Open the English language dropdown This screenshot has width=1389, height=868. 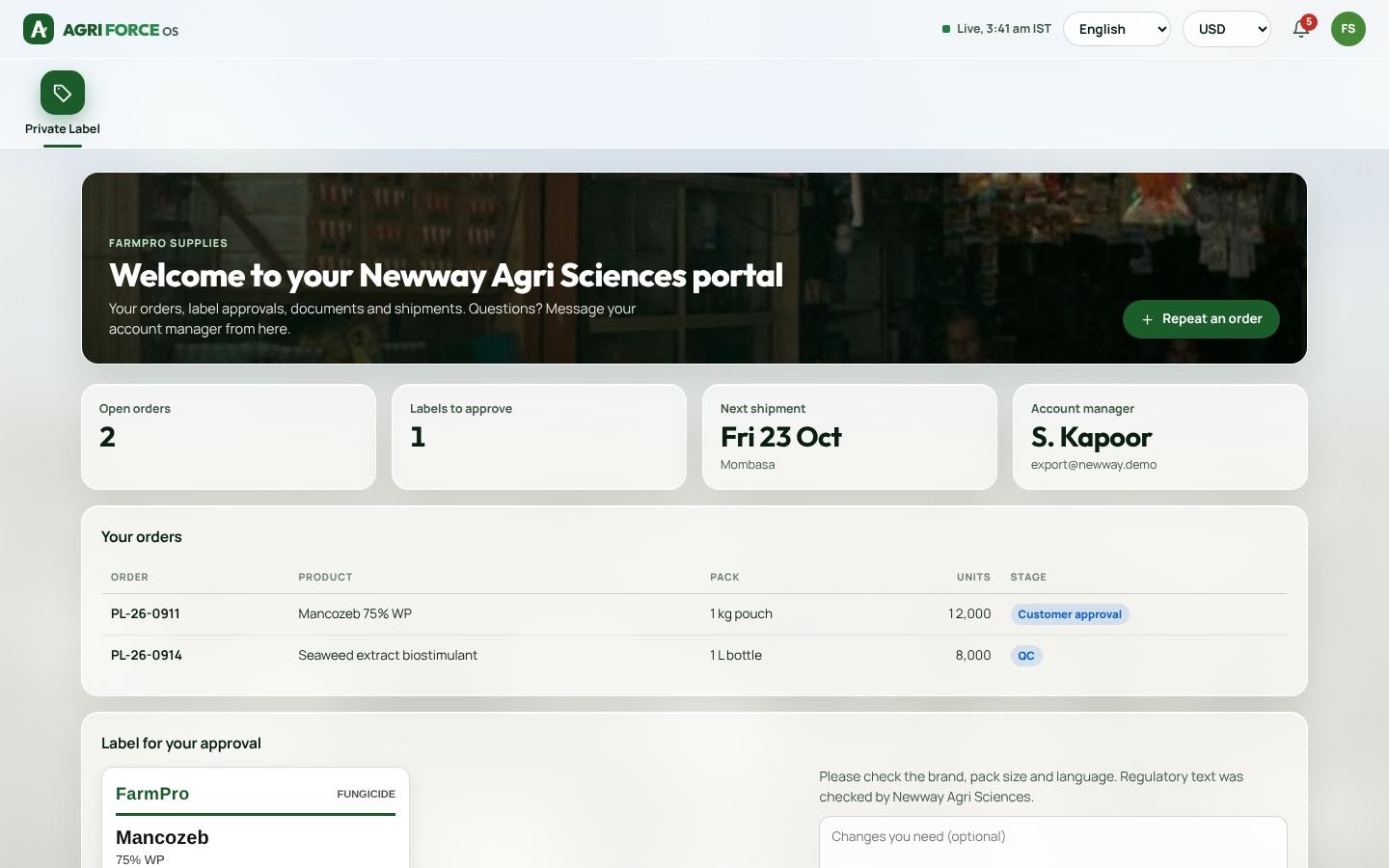[x=1117, y=29]
